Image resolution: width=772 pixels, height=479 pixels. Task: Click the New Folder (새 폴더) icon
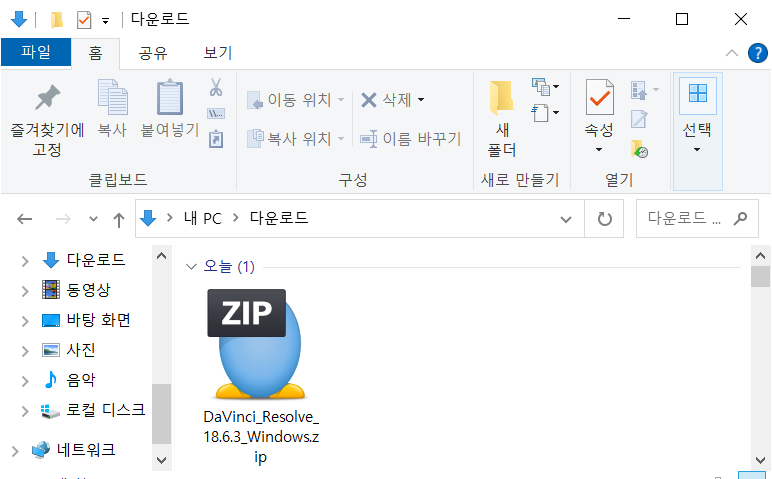tap(502, 97)
